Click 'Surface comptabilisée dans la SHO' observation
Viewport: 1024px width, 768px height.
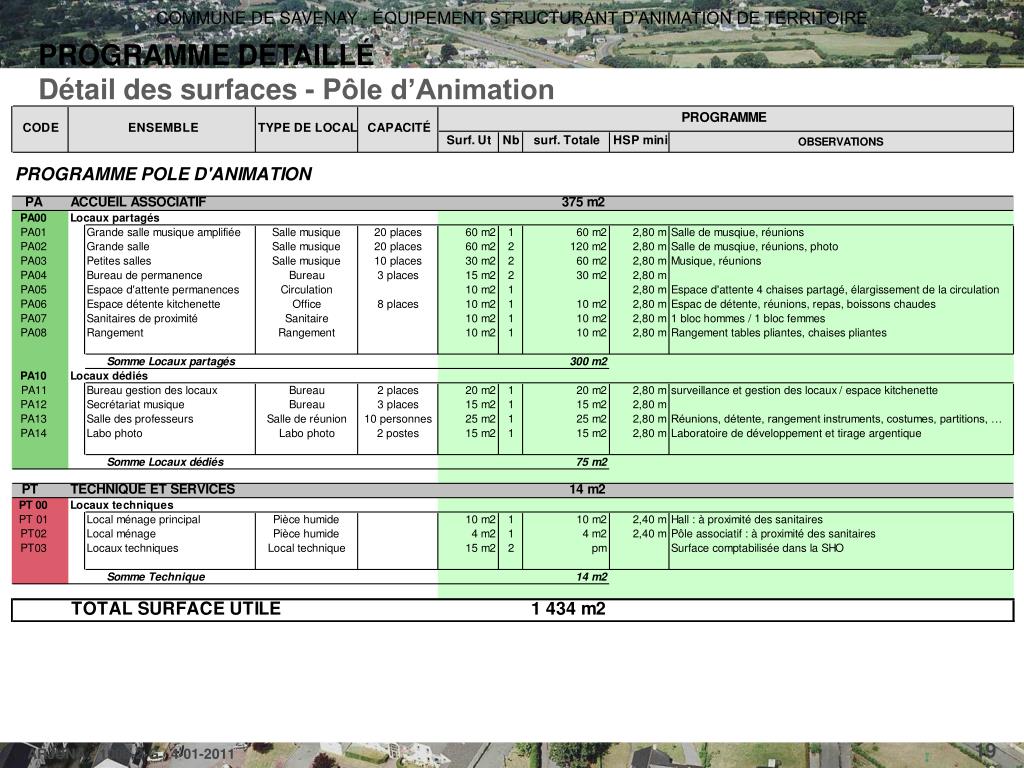(x=757, y=549)
